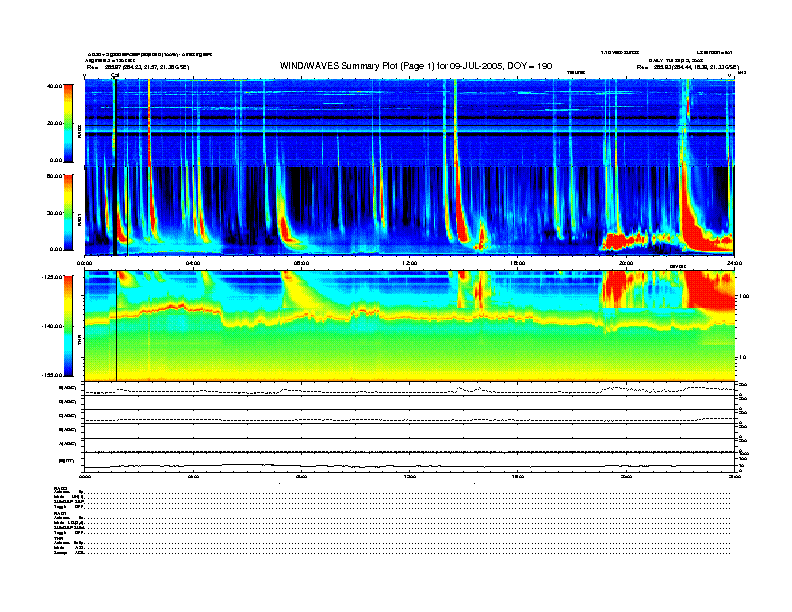Viewport: 792px width, 612px height.
Task: Select the "40.00" tick on RAD2 color scale
Action: pos(54,86)
